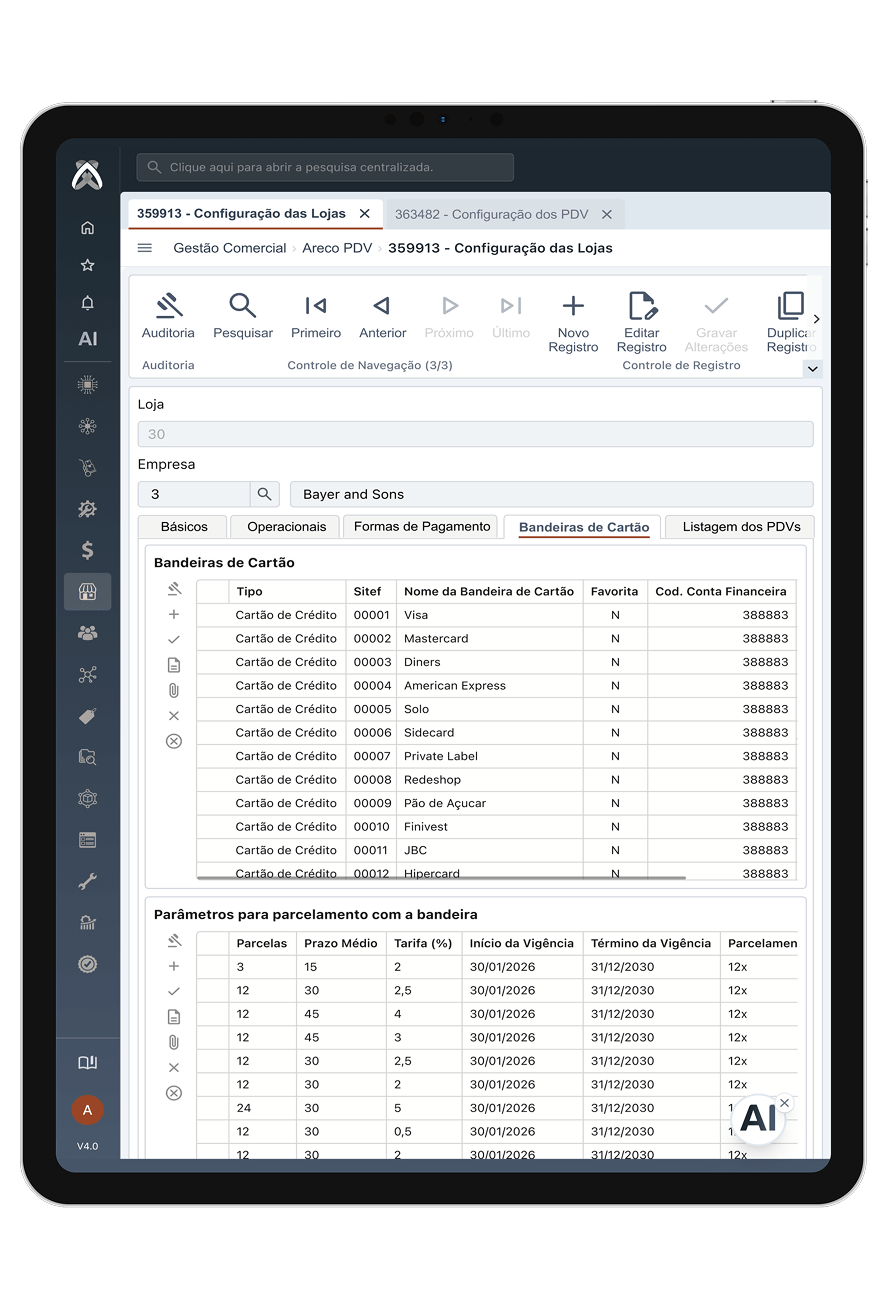The width and height of the screenshot is (888, 1308).
Task: Open the gear-with-check sidebar module
Action: (x=87, y=509)
